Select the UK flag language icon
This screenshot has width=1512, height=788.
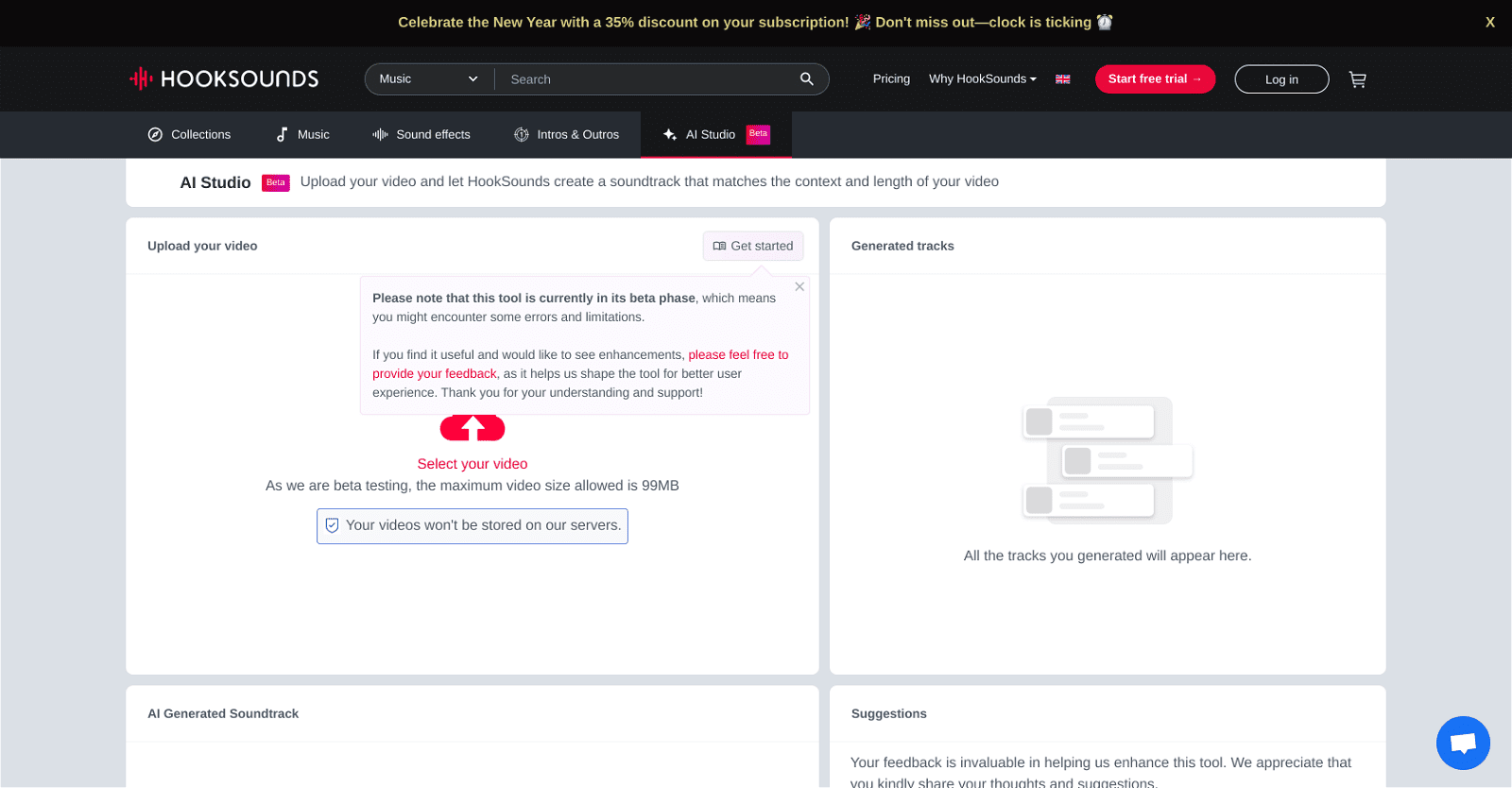[1063, 79]
